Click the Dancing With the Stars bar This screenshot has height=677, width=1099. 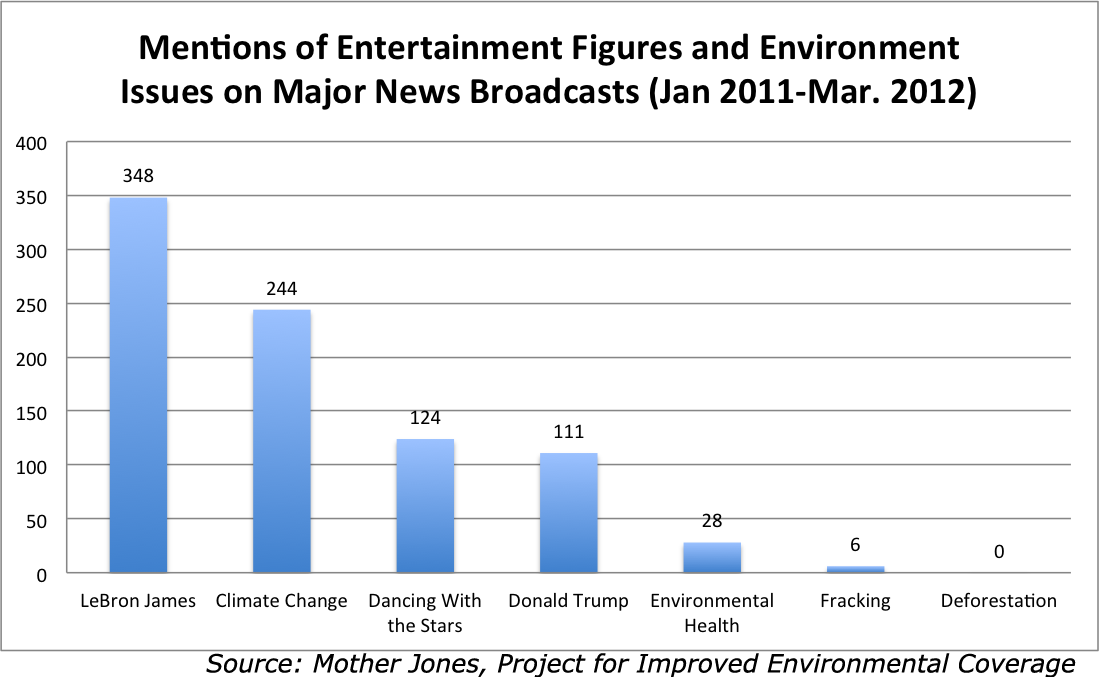tap(425, 505)
